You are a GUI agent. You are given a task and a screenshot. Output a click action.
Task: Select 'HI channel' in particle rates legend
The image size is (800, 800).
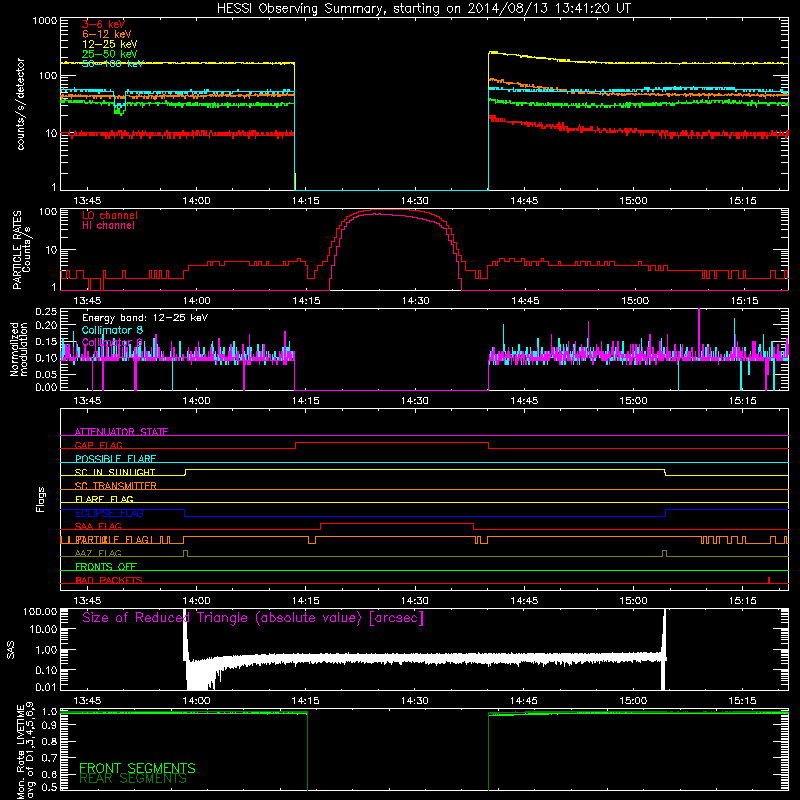coord(108,226)
